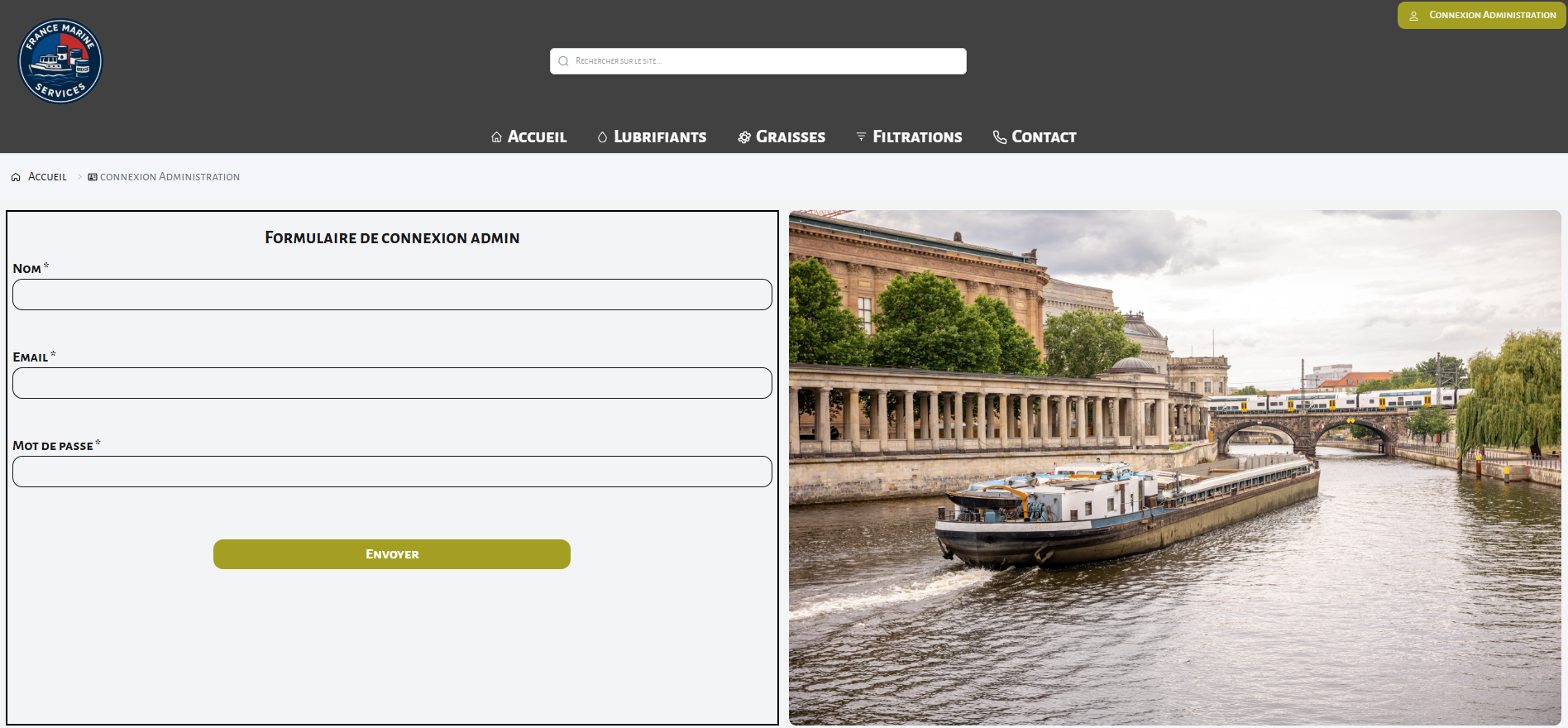Viewport: 1568px width, 728px height.
Task: Click the house icon beside Accueil in the navbar
Action: (496, 137)
